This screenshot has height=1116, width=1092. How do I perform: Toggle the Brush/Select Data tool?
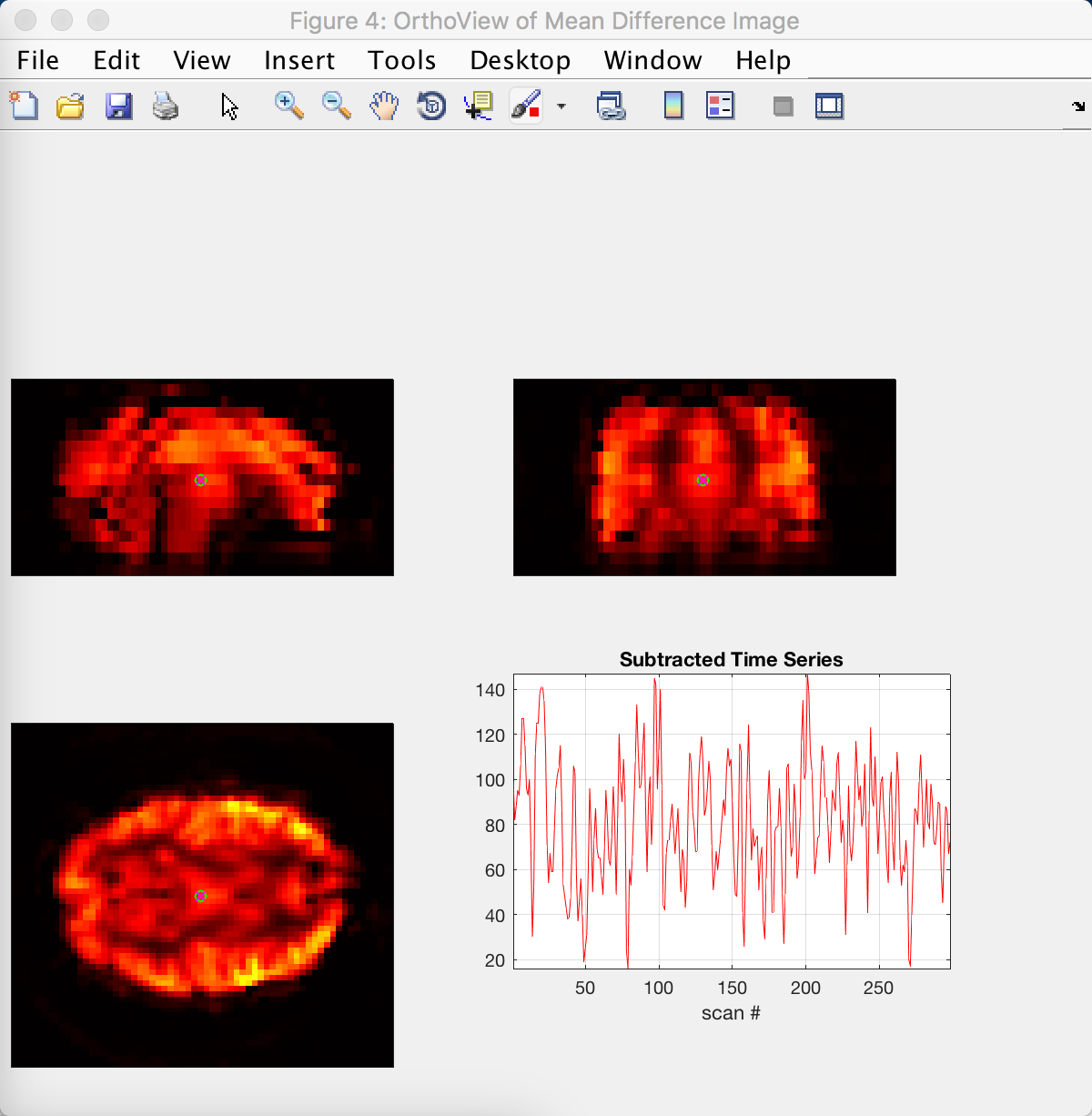click(x=526, y=107)
